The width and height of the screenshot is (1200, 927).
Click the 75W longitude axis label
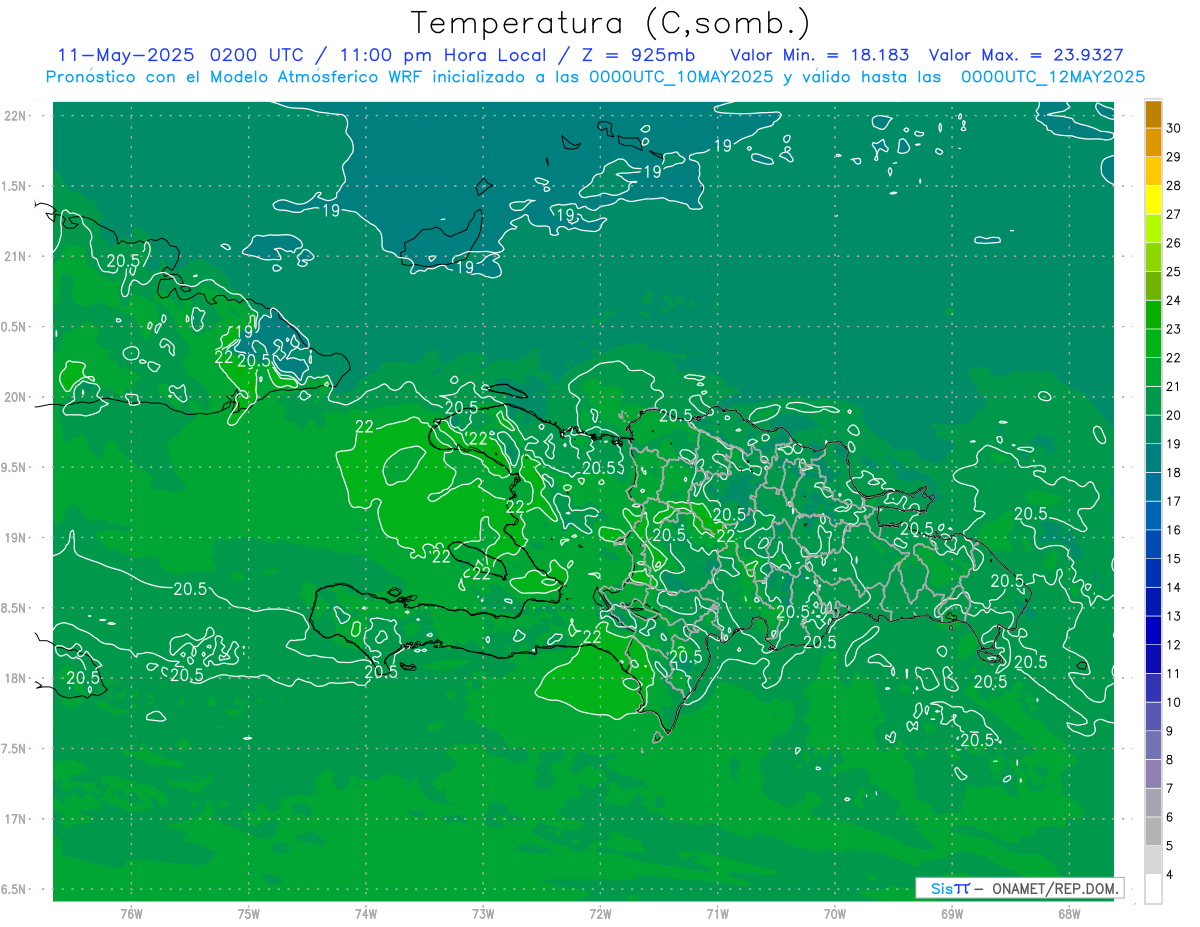[x=249, y=914]
